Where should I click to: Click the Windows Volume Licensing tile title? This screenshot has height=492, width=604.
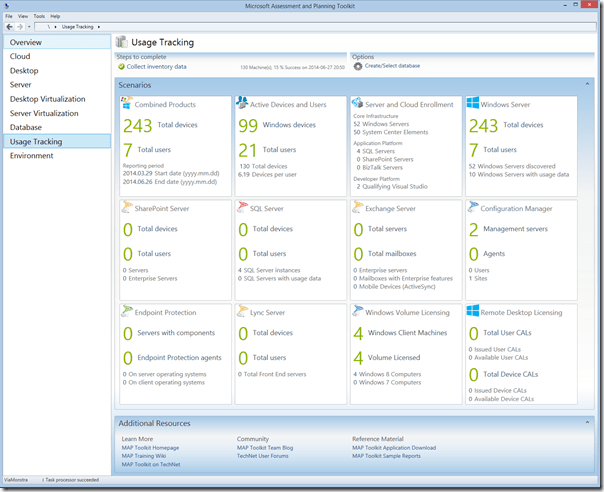tap(409, 312)
